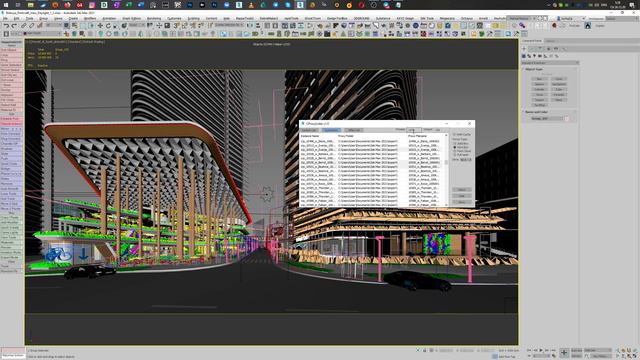Switch to highlighted middle tab in proxy dialog
Screen dimensions: 640x360
point(331,130)
